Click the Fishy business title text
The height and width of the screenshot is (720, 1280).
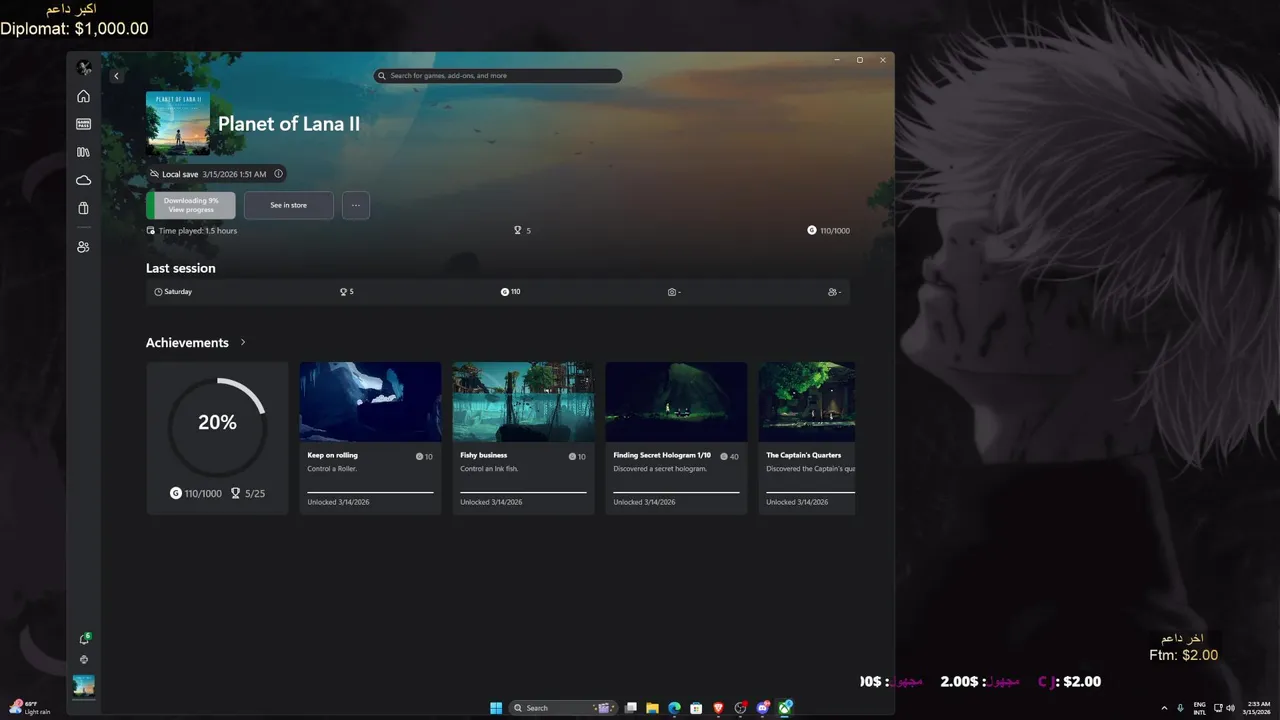483,455
